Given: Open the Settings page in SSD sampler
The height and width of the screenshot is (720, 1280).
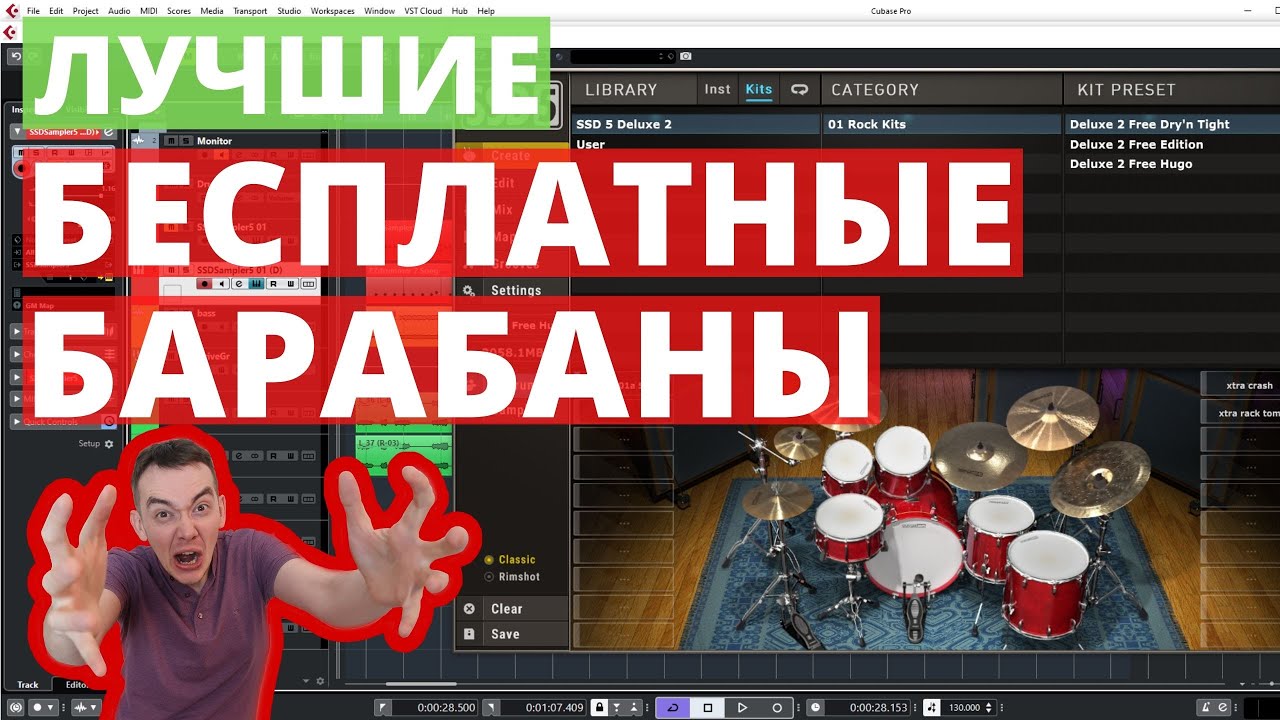Looking at the screenshot, I should [515, 290].
